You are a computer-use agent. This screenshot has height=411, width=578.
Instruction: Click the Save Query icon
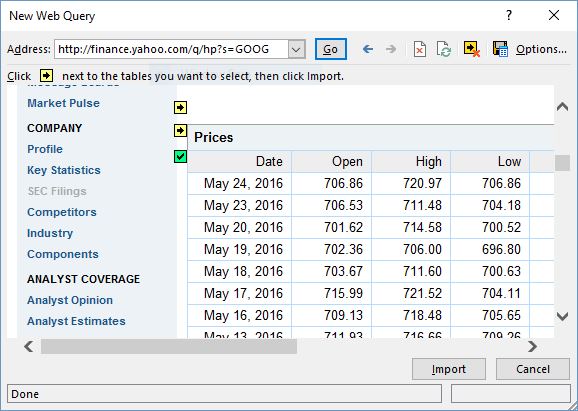[x=500, y=49]
